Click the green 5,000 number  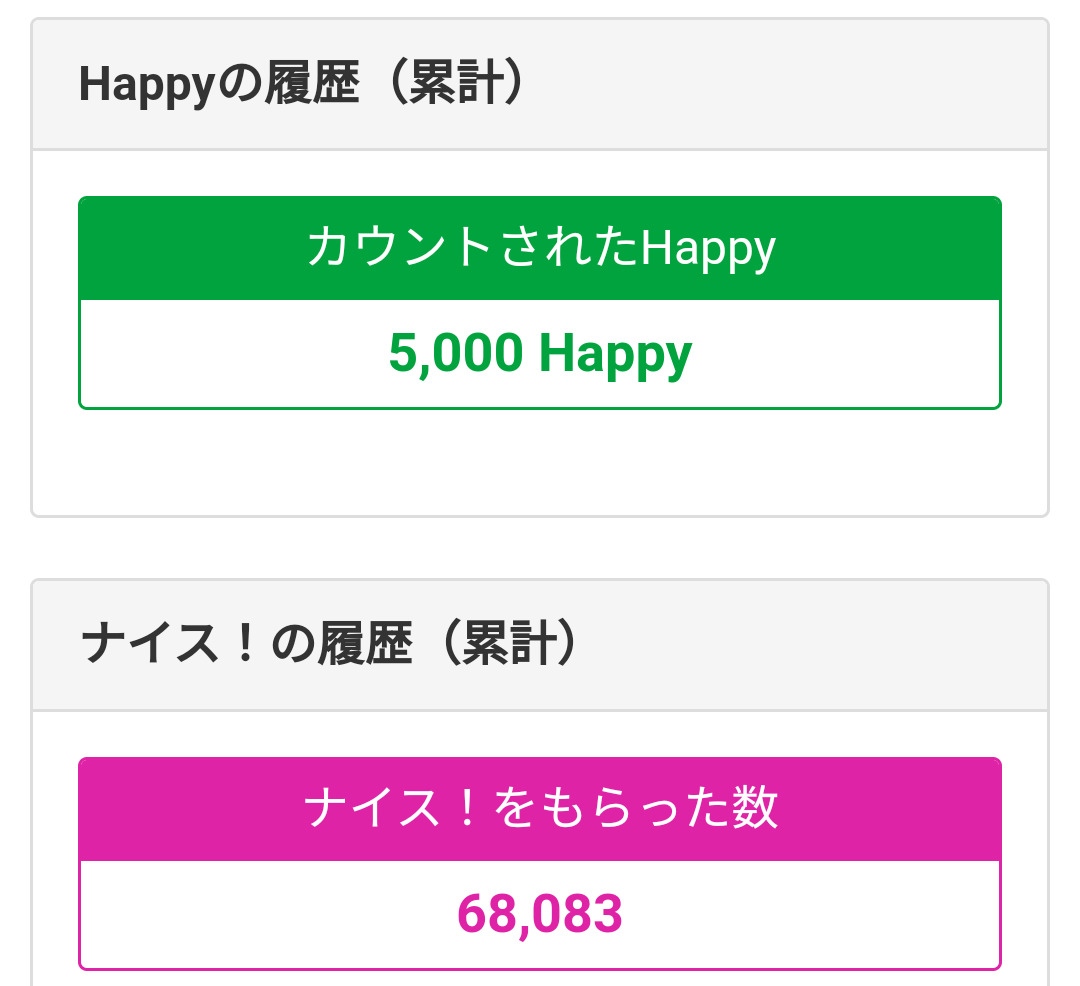[x=455, y=354]
